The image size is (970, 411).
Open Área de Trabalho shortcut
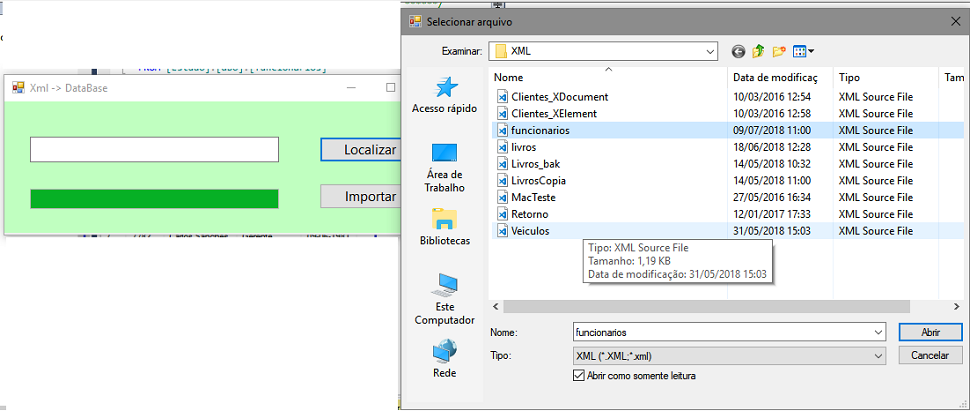pyautogui.click(x=444, y=166)
